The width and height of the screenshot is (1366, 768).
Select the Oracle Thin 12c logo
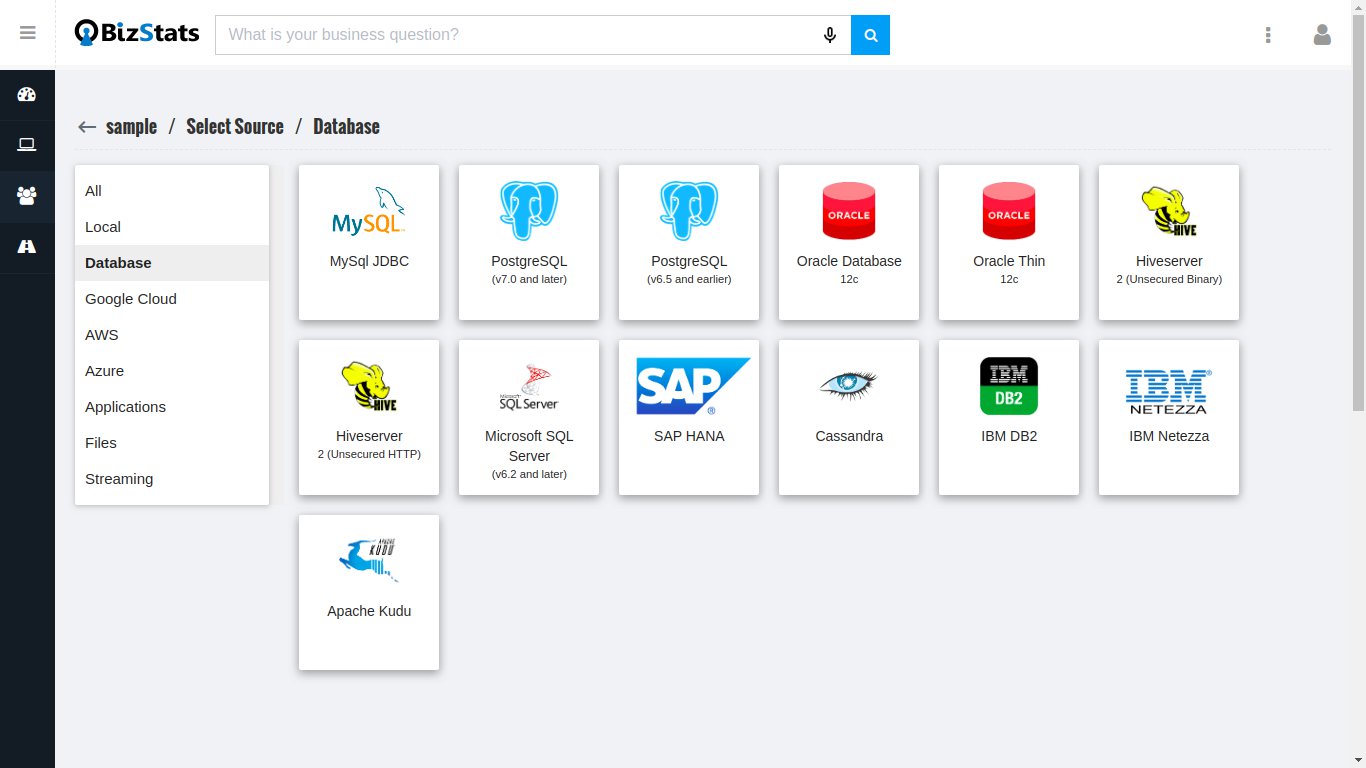point(1009,211)
